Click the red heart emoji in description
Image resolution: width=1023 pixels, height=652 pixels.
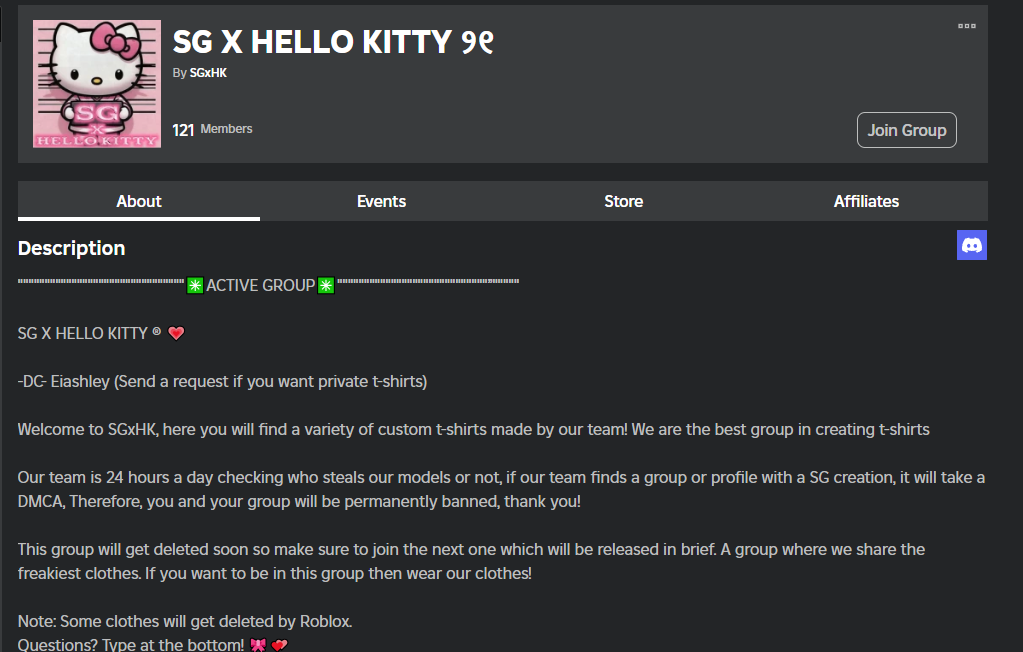point(176,334)
